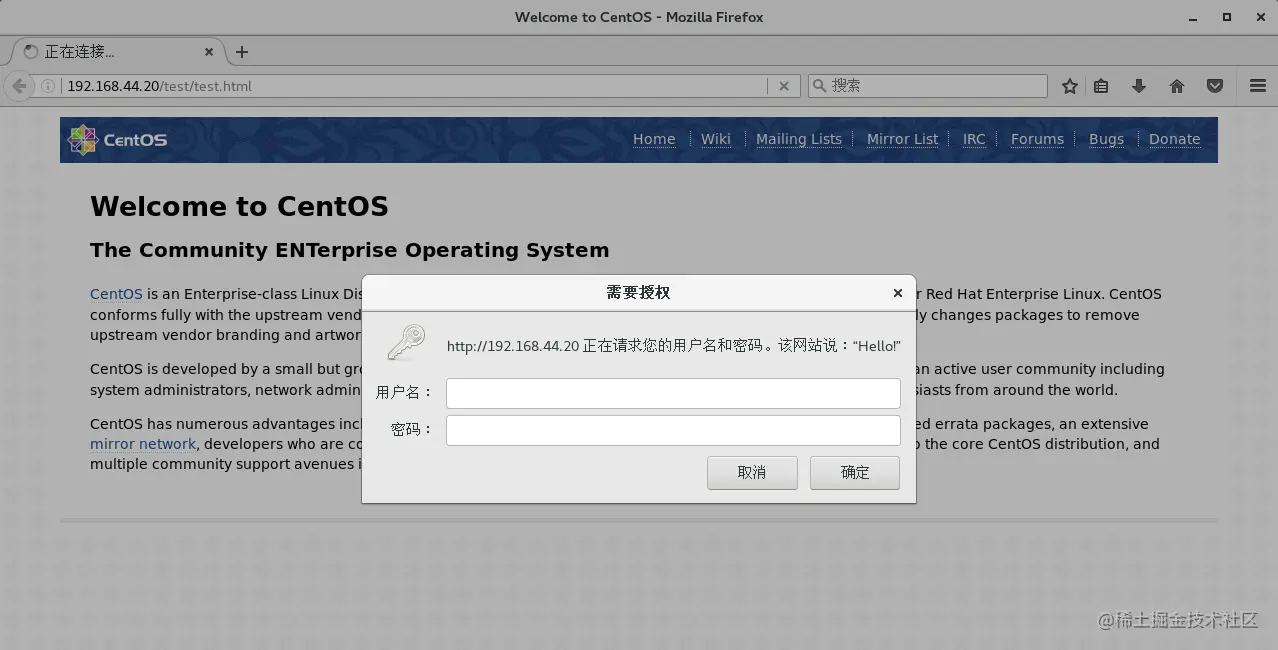This screenshot has width=1278, height=650.
Task: Follow the mirror network link
Action: tap(143, 444)
